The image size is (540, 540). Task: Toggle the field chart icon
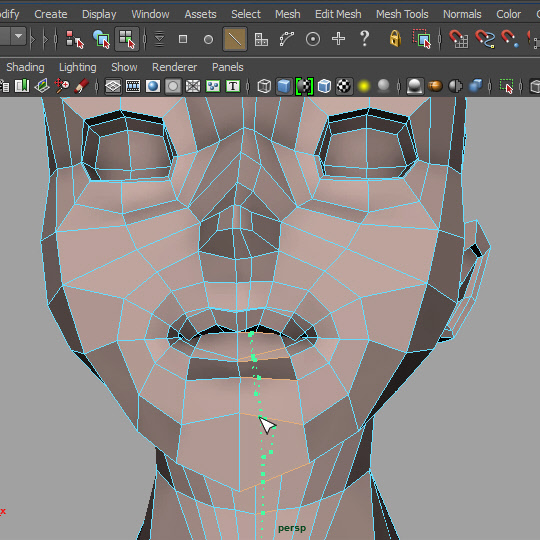193,86
